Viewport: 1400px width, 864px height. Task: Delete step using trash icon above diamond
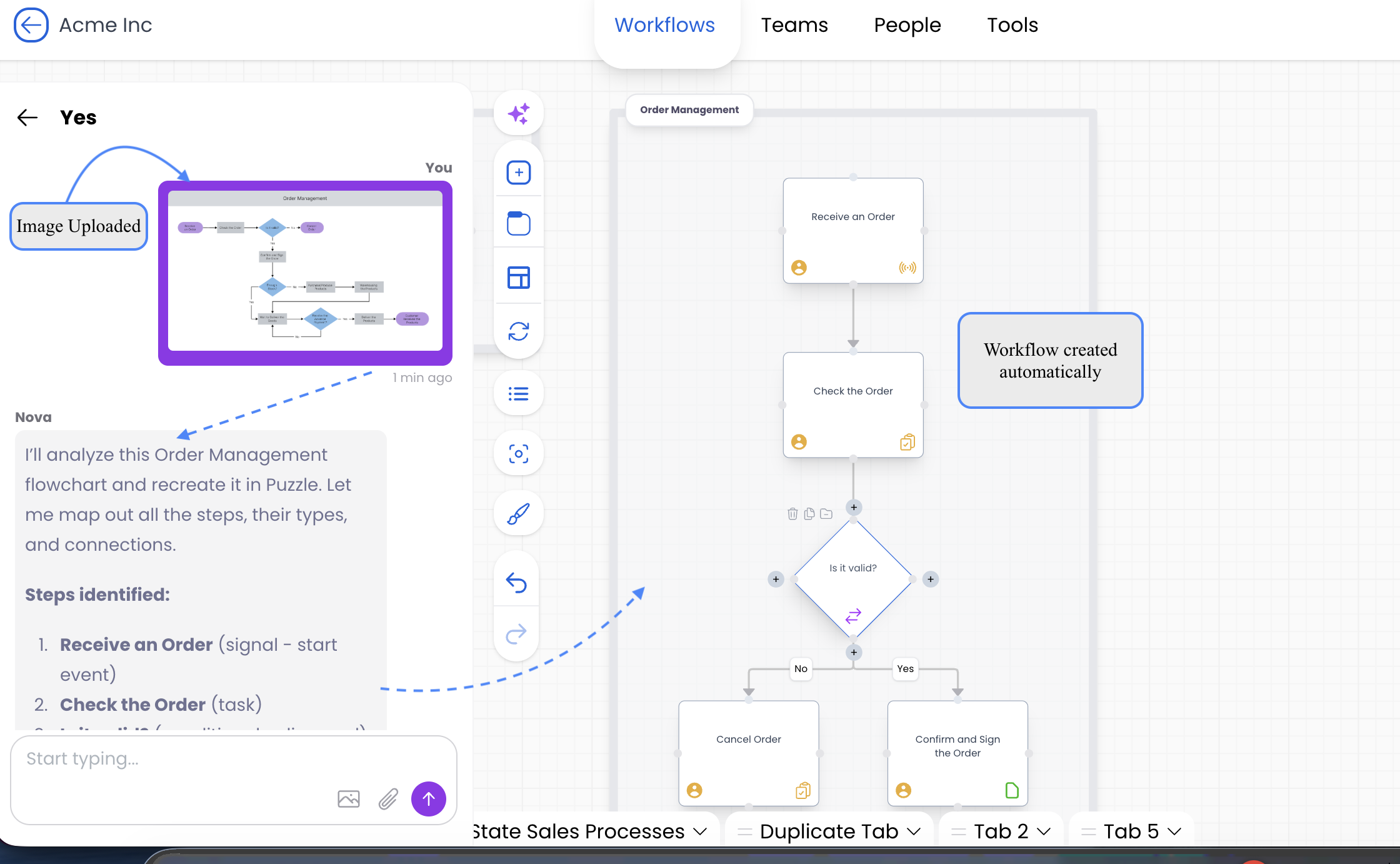tap(792, 514)
